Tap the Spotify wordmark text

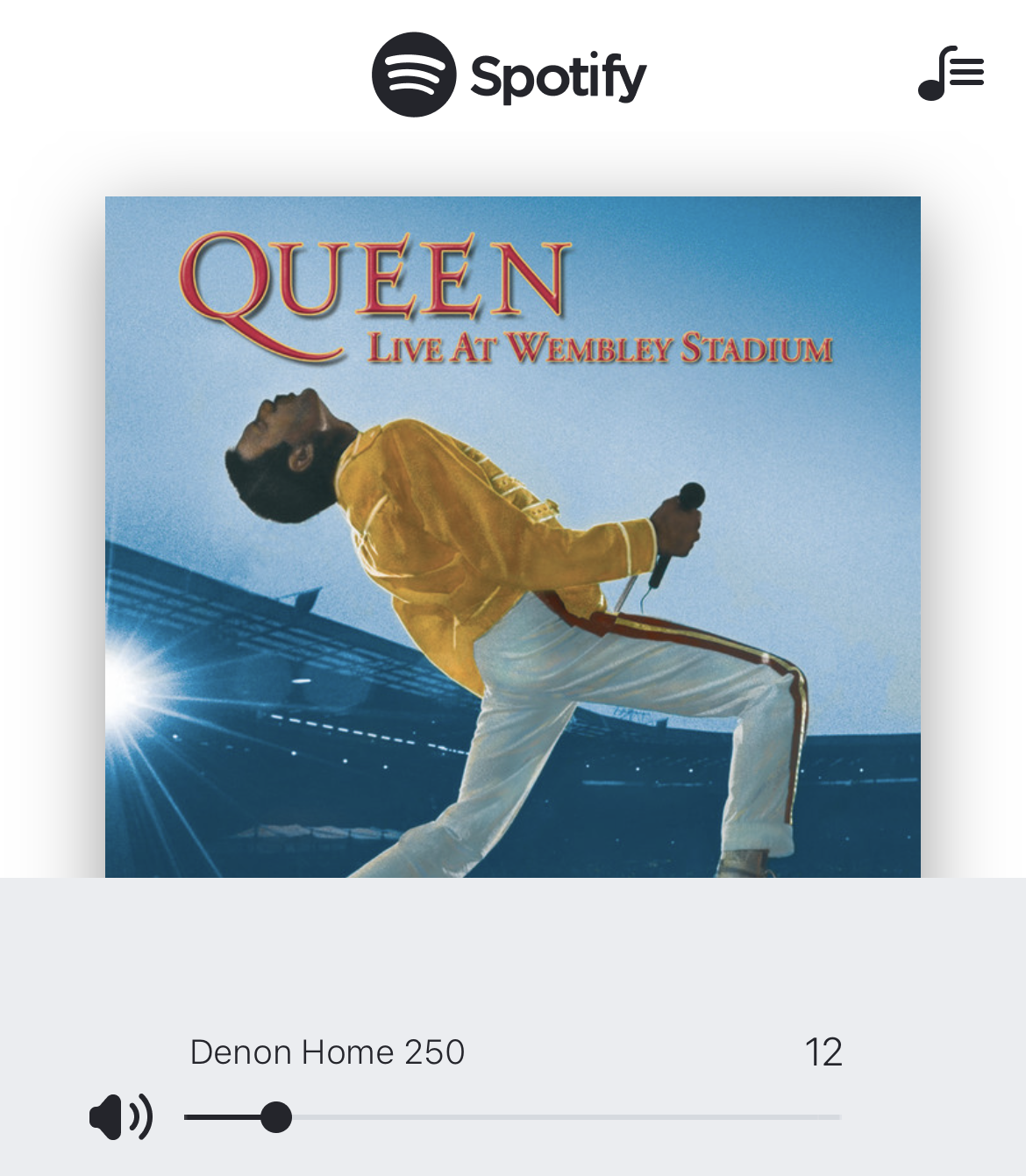point(559,78)
